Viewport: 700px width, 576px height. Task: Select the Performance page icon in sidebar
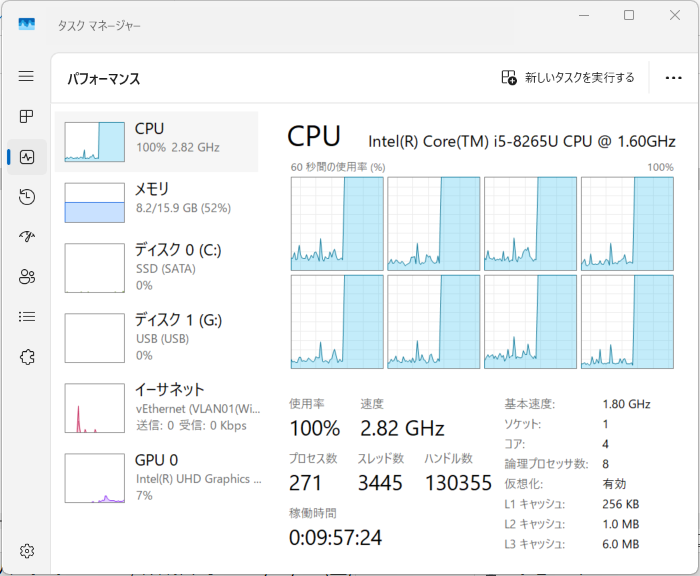coord(27,157)
